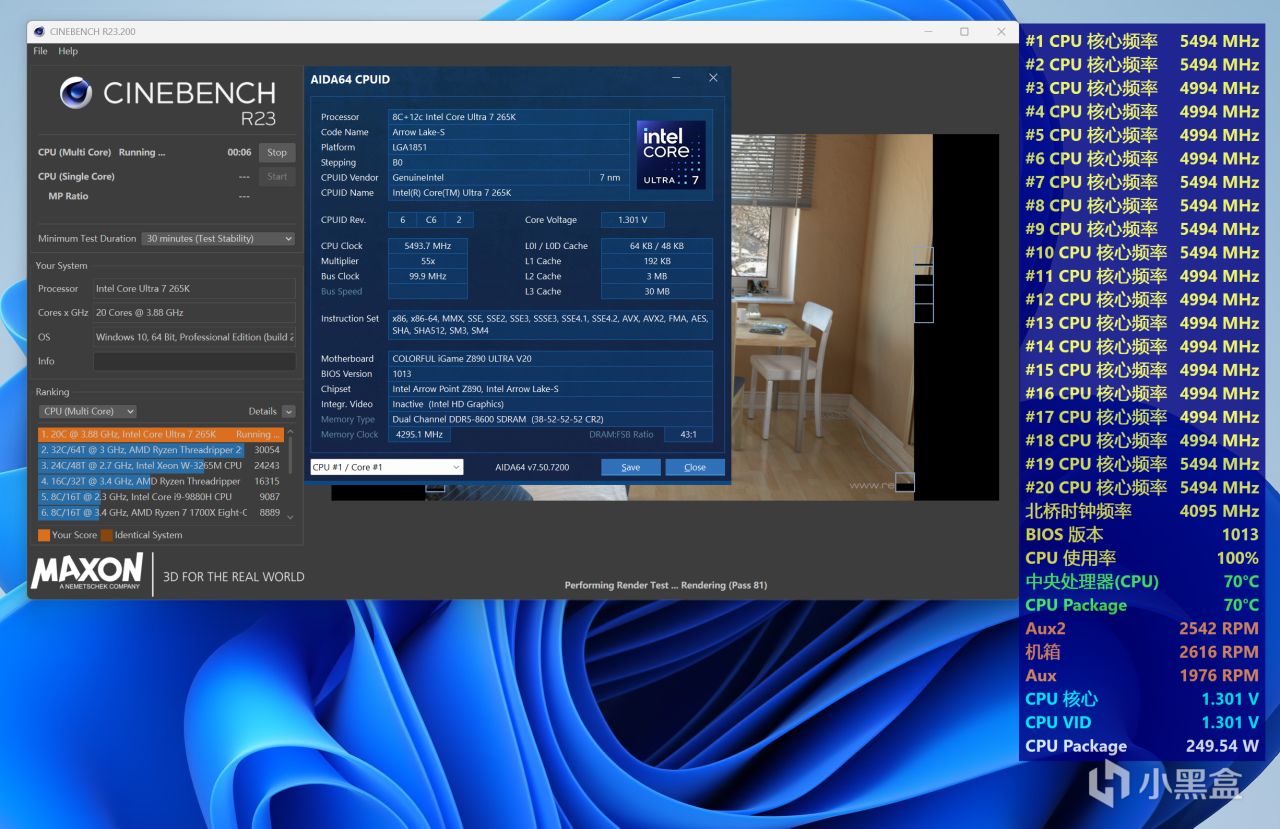Click the AIDA64 Code Name value Arrow Lake-S
This screenshot has width=1280, height=829.
coord(509,132)
